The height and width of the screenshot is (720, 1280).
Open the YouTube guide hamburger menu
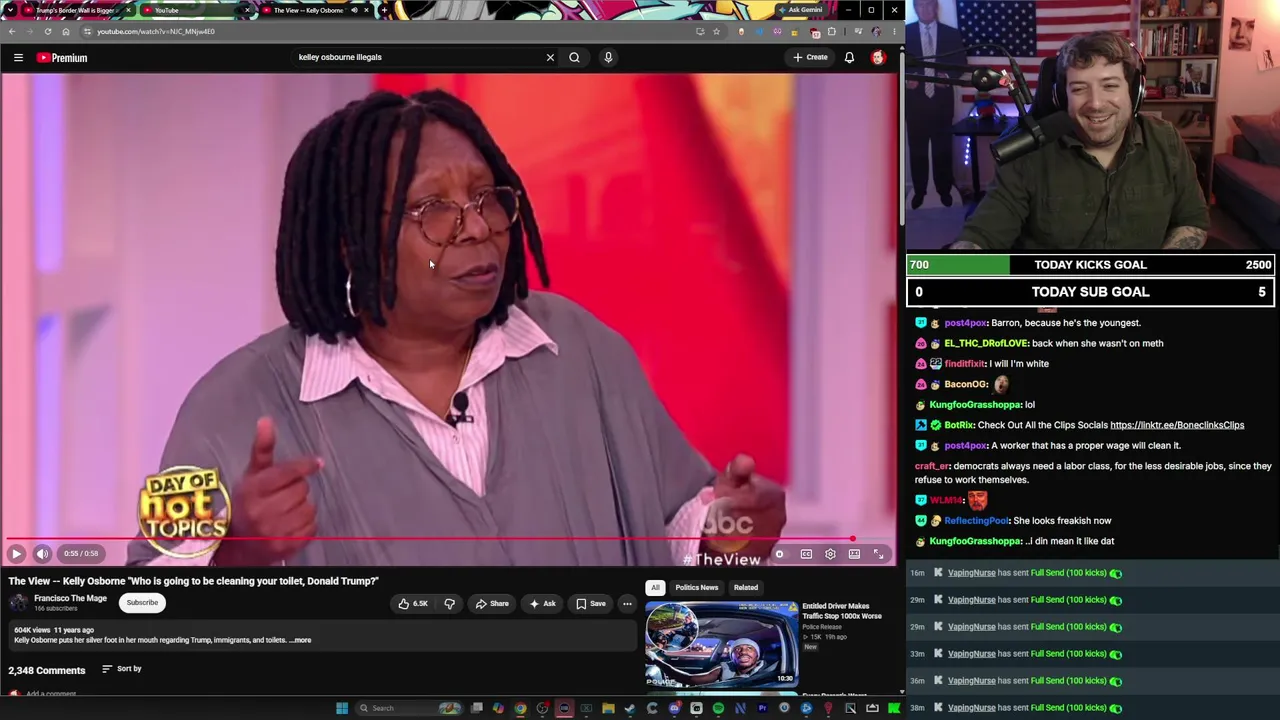(x=18, y=57)
